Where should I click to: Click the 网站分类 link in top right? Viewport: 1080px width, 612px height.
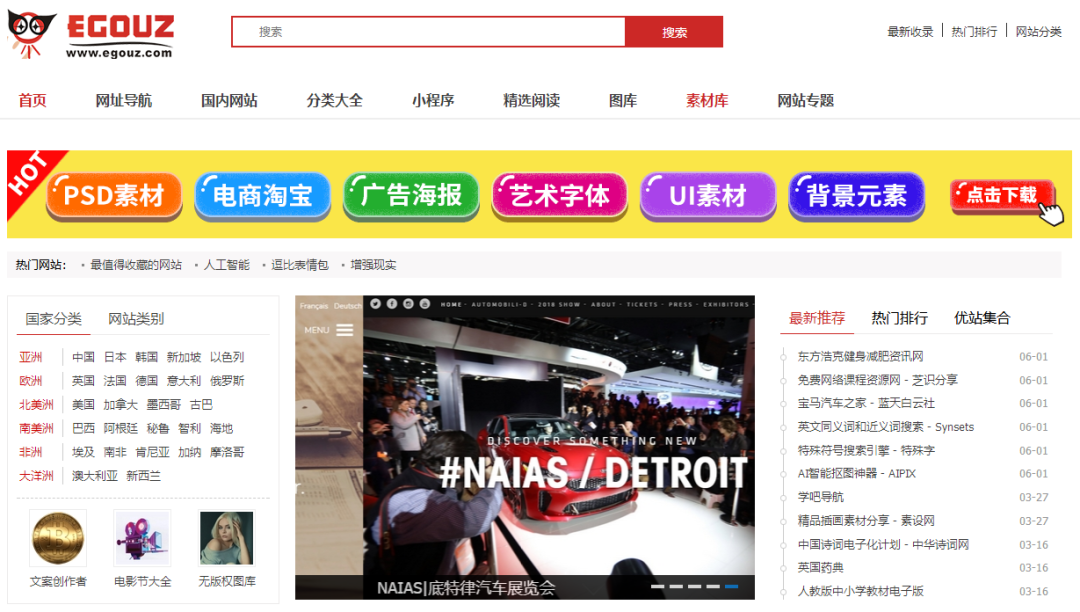click(x=1039, y=32)
